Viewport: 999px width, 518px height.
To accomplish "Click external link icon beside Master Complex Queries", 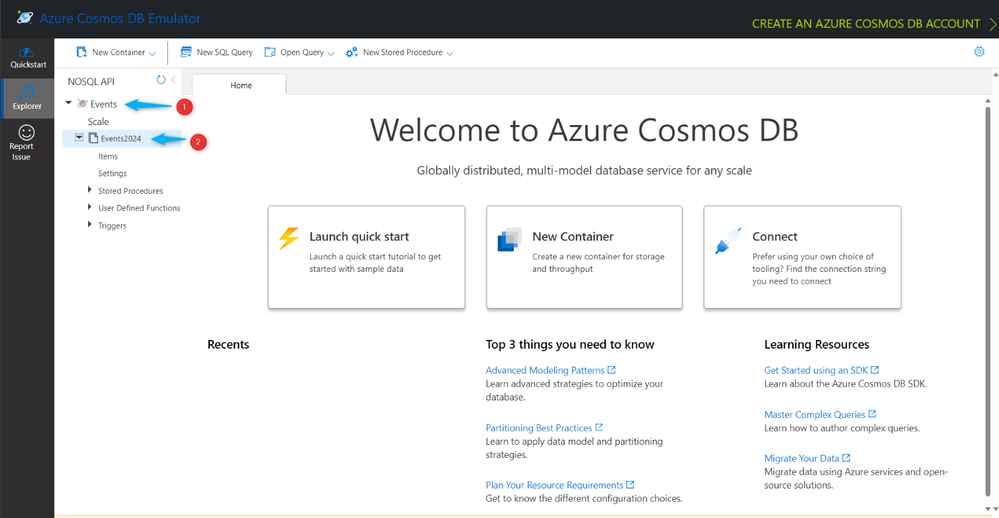I will pyautogui.click(x=872, y=414).
